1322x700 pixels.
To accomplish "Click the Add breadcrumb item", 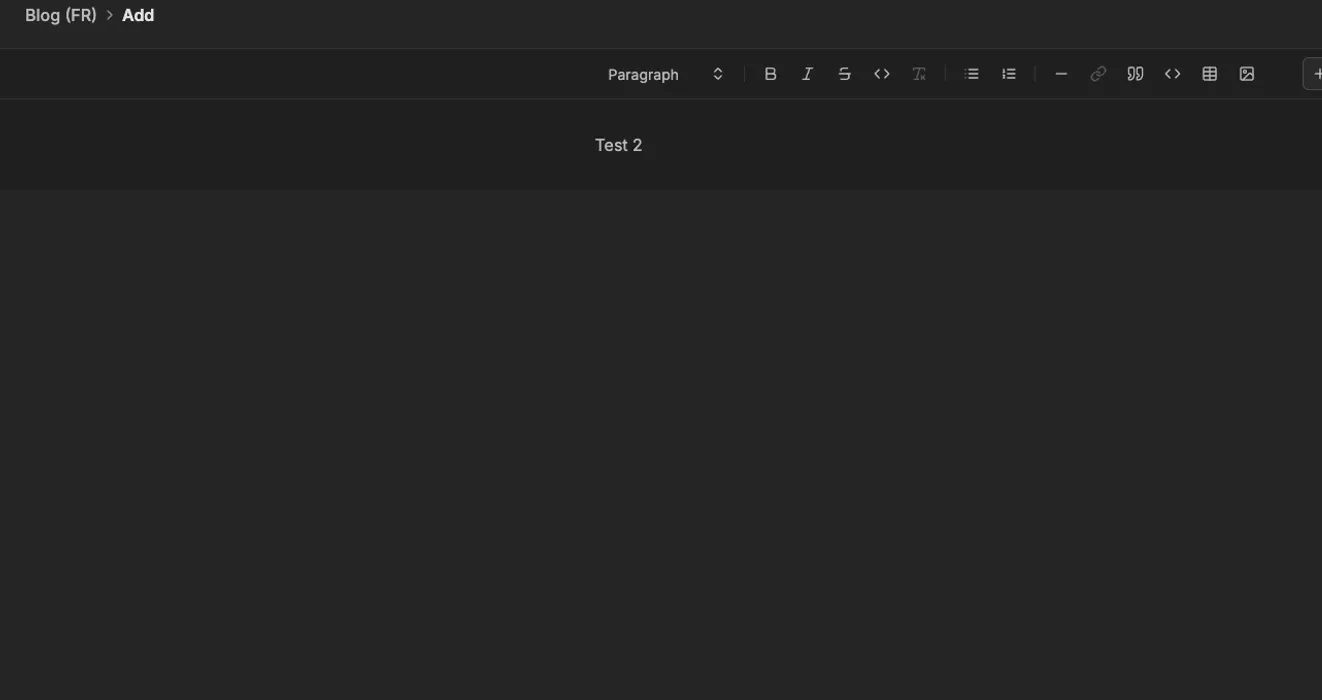I will [138, 15].
